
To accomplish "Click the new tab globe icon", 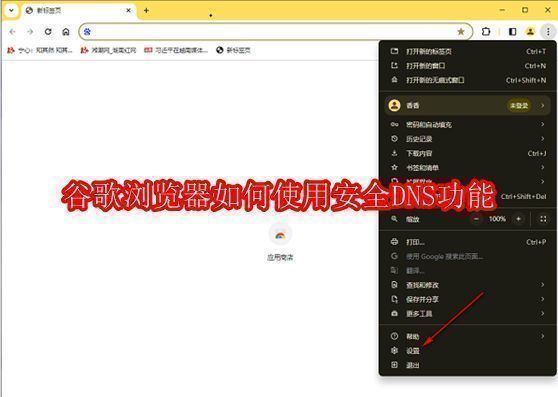I will (29, 10).
